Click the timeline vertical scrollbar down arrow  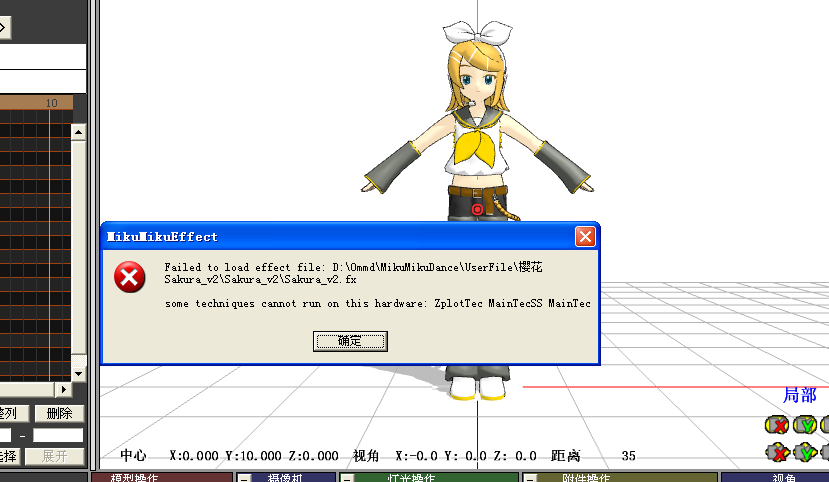pyautogui.click(x=78, y=374)
